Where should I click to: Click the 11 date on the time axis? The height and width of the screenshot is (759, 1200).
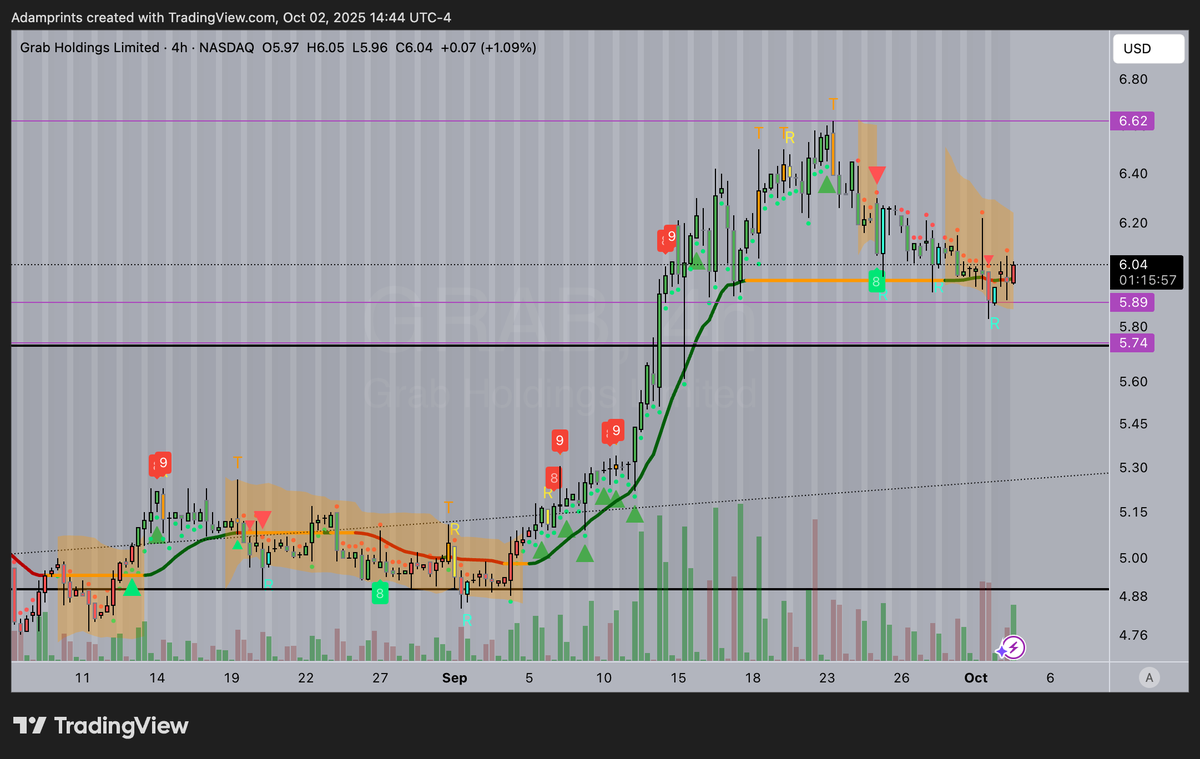coord(82,678)
